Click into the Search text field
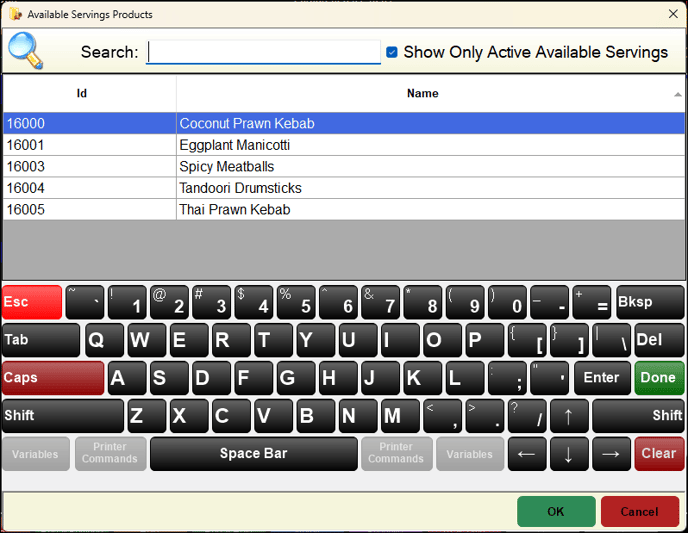Screen dimensions: 688x533 263,52
